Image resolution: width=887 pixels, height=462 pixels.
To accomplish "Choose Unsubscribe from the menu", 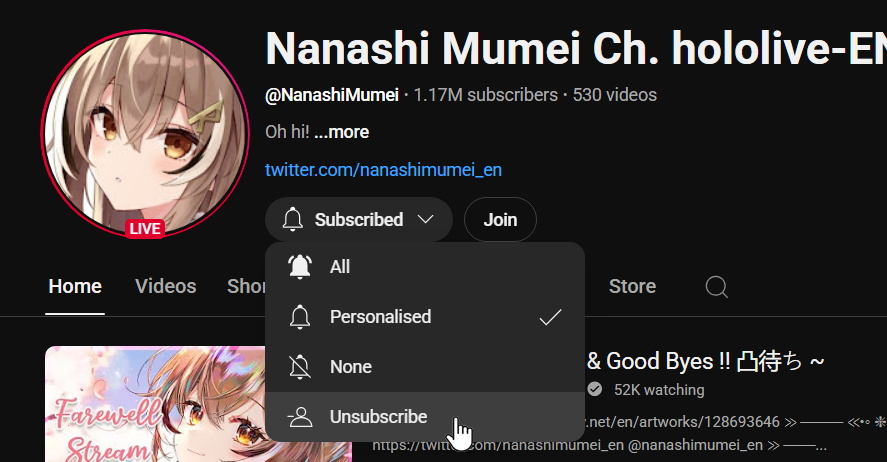I will (x=425, y=417).
